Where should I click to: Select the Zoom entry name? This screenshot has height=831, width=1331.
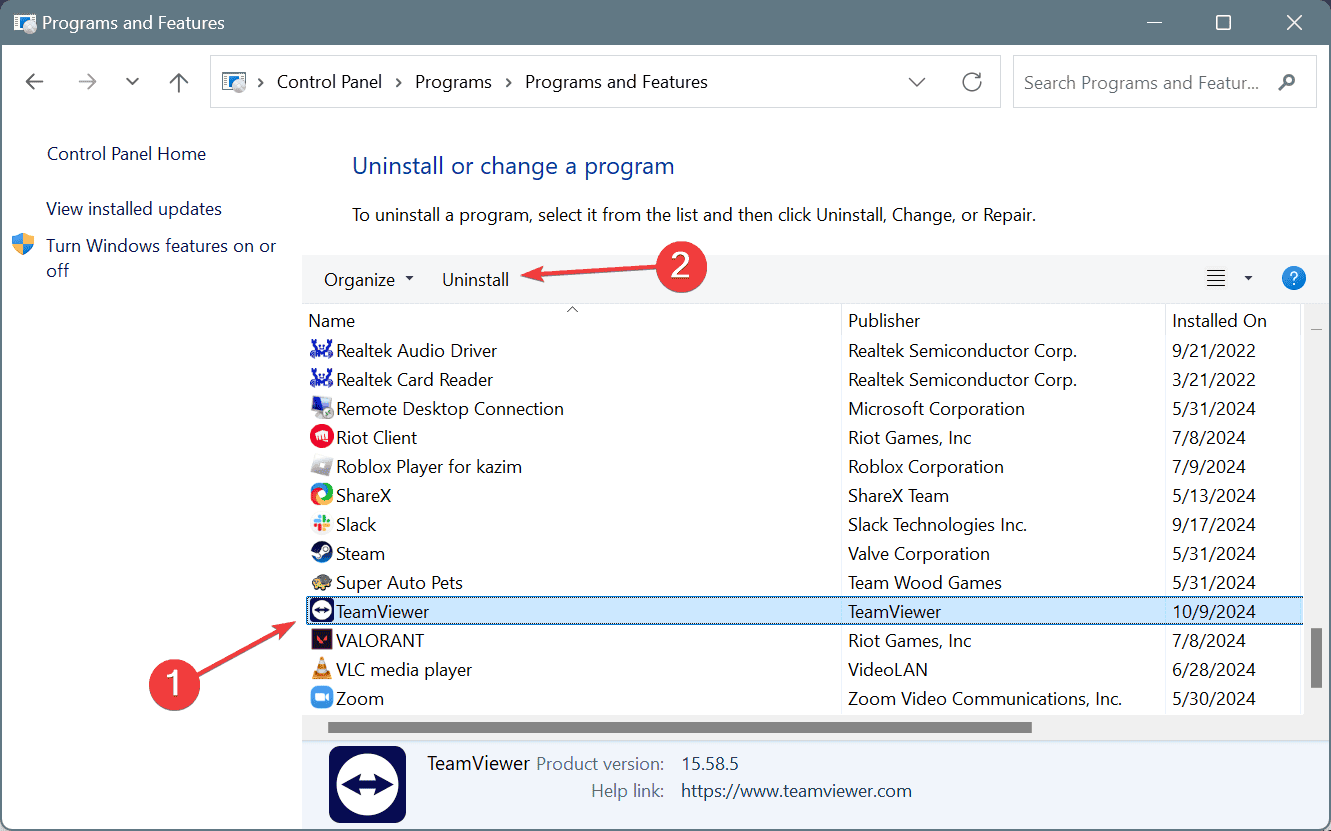pos(360,698)
